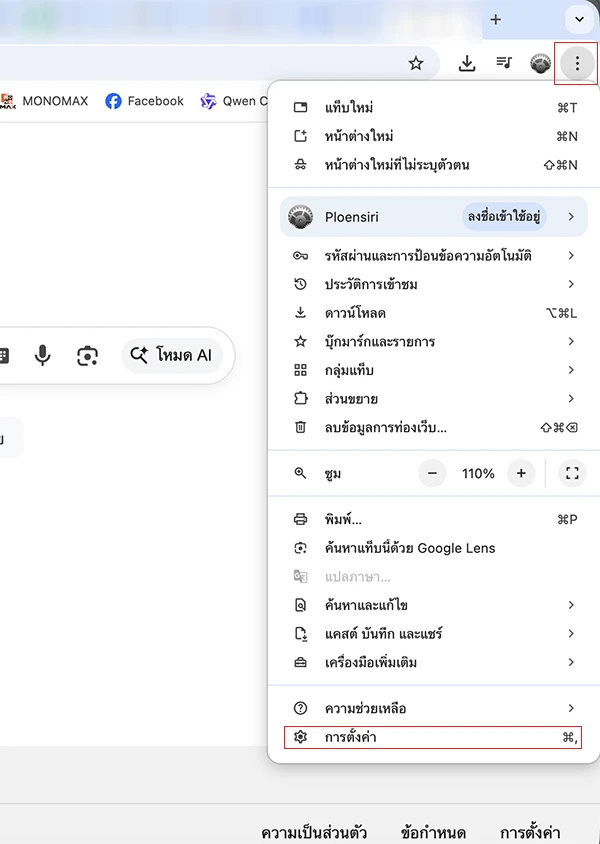Increase zoom with the plus control
600x844 pixels.
(521, 473)
